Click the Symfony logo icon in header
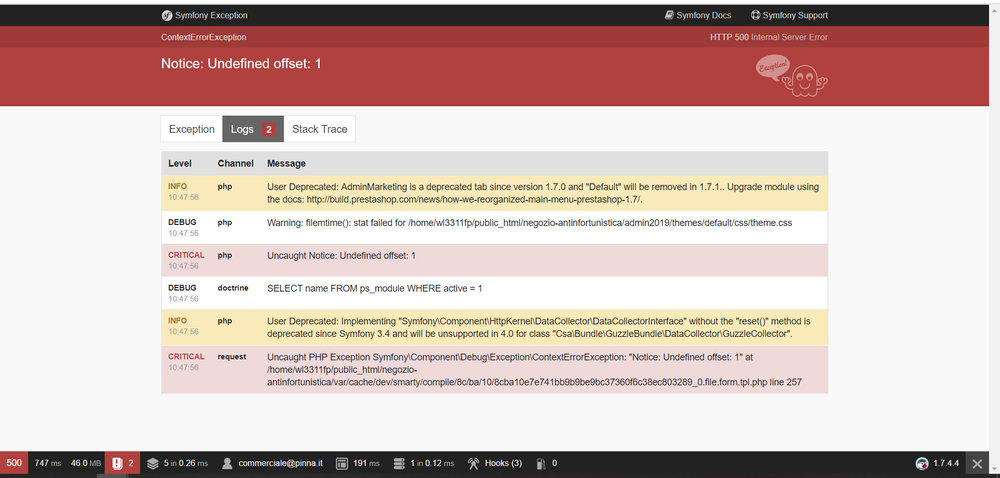Screen dimensions: 1000x478 pyautogui.click(x=167, y=15)
